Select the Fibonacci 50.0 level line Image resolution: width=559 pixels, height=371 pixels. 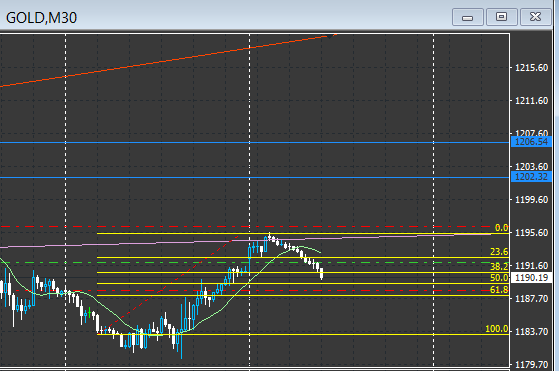[x=303, y=284]
